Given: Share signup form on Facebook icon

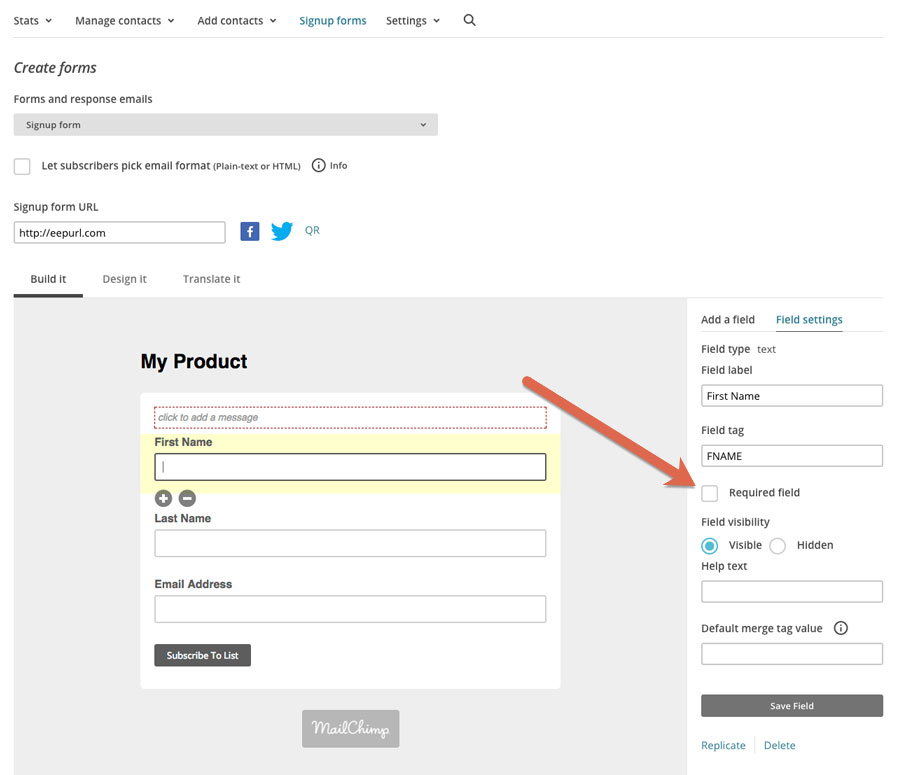Looking at the screenshot, I should [250, 231].
